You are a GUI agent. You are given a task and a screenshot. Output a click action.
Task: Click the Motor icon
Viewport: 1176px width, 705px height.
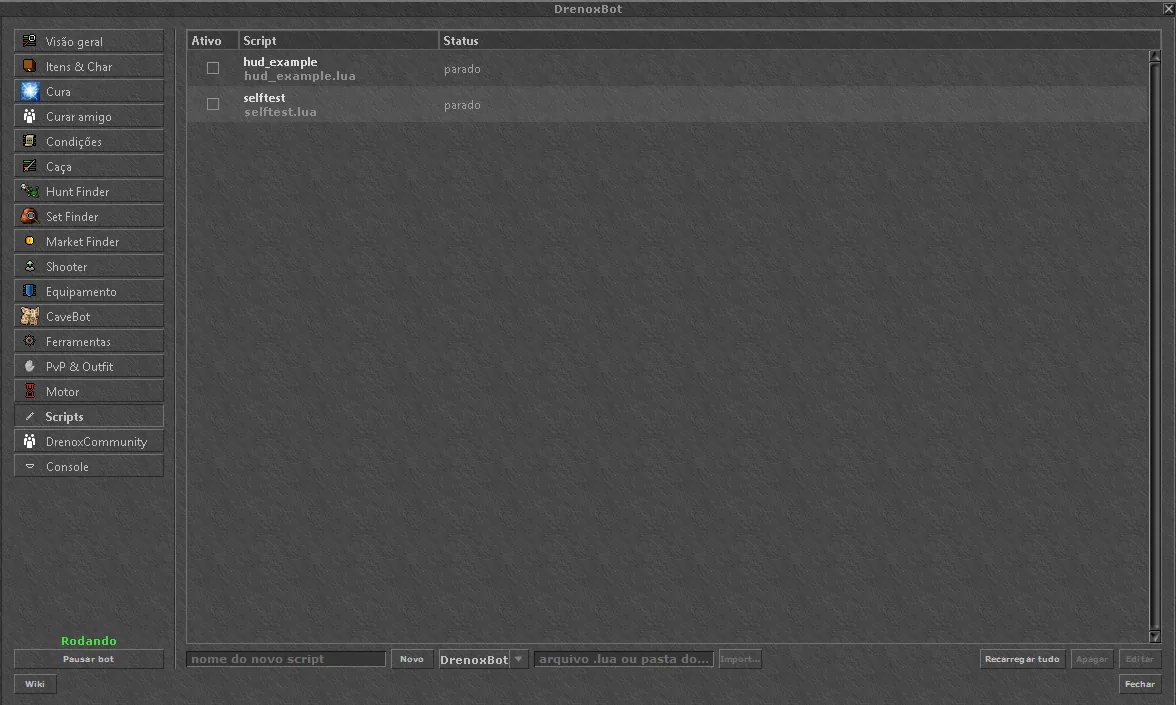pyautogui.click(x=29, y=391)
